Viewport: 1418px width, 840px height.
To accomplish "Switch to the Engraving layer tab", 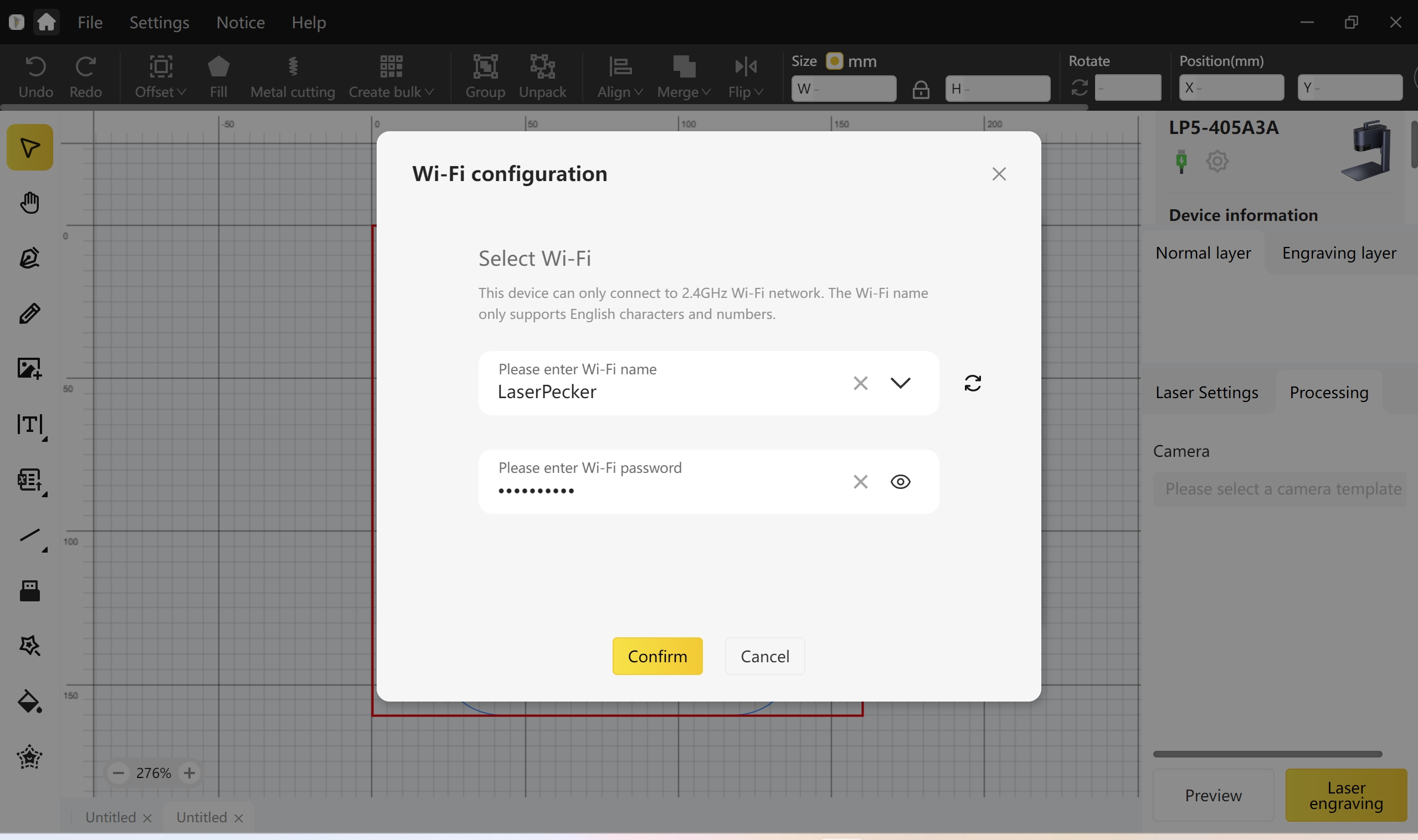I will point(1339,253).
